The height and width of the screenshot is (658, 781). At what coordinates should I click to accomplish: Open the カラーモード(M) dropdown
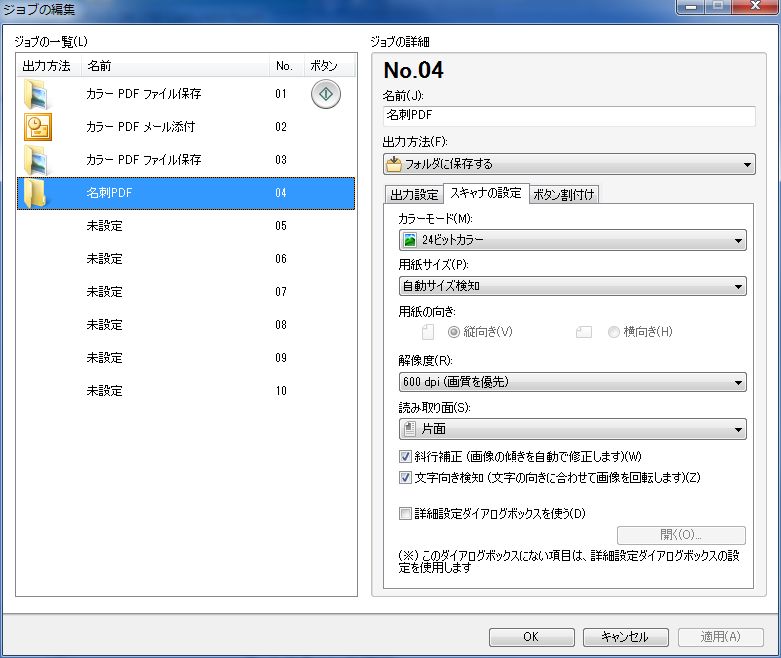pos(573,240)
